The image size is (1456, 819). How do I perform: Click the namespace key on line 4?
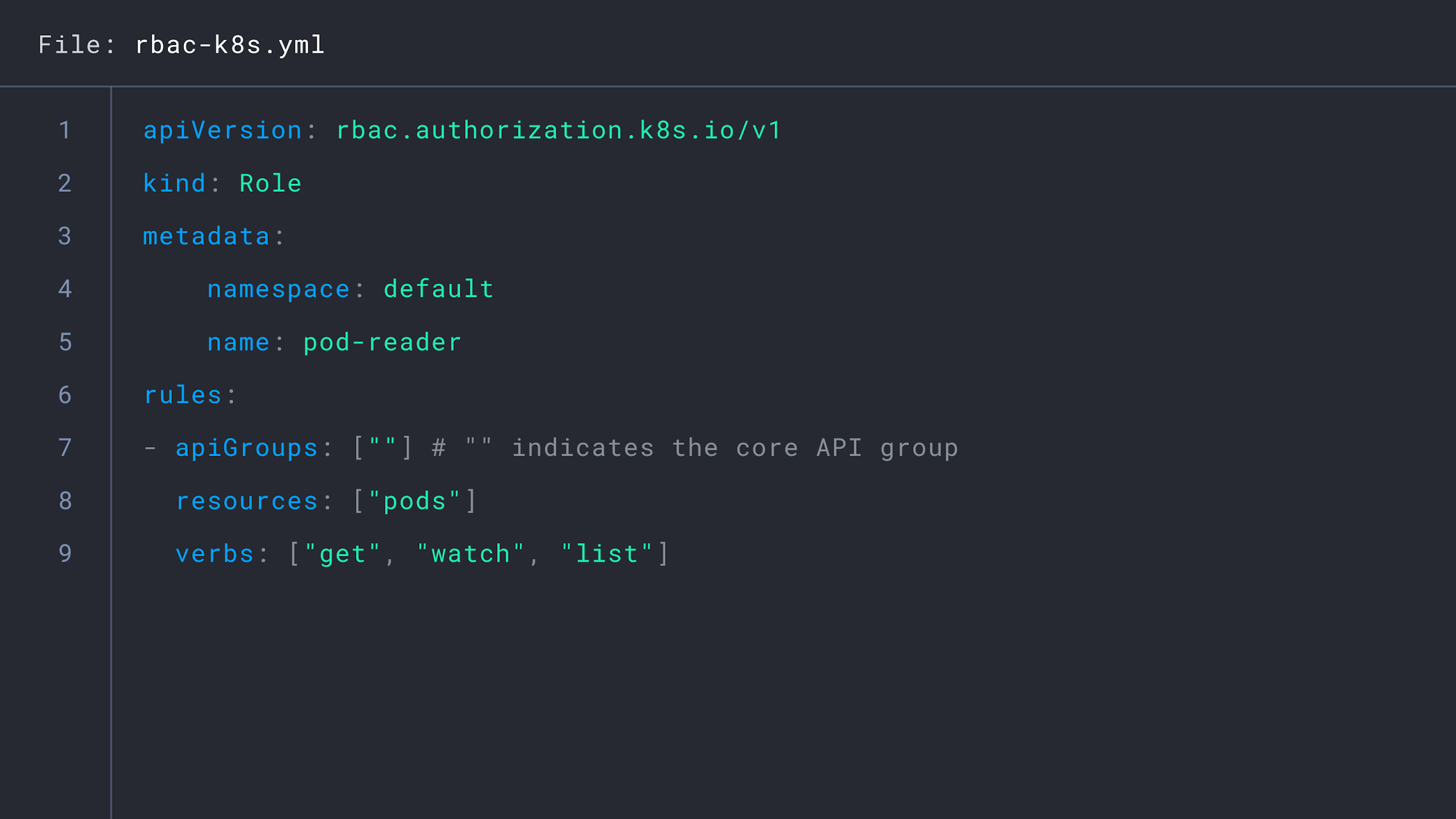click(x=278, y=289)
